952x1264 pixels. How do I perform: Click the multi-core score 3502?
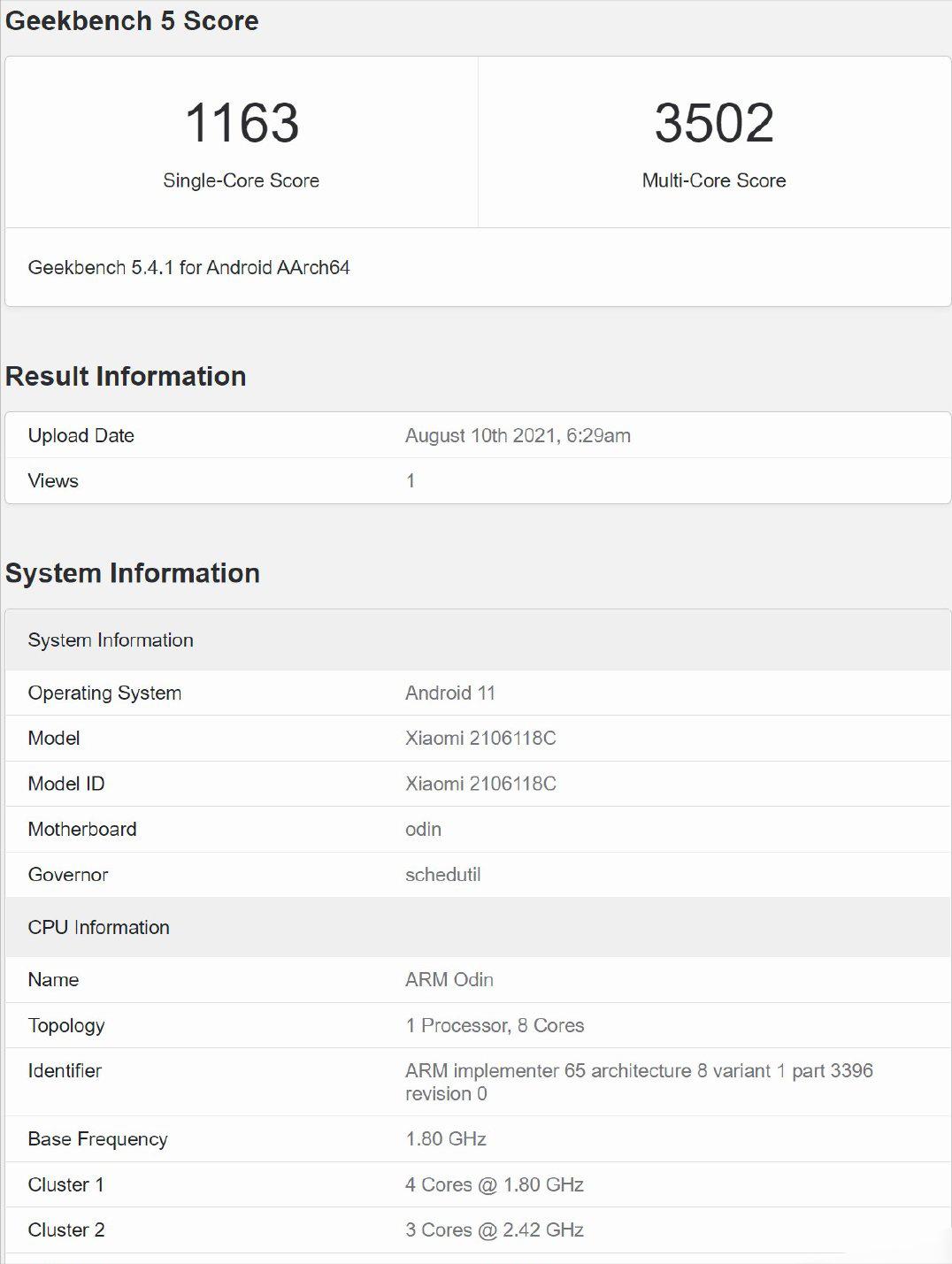pyautogui.click(x=714, y=123)
